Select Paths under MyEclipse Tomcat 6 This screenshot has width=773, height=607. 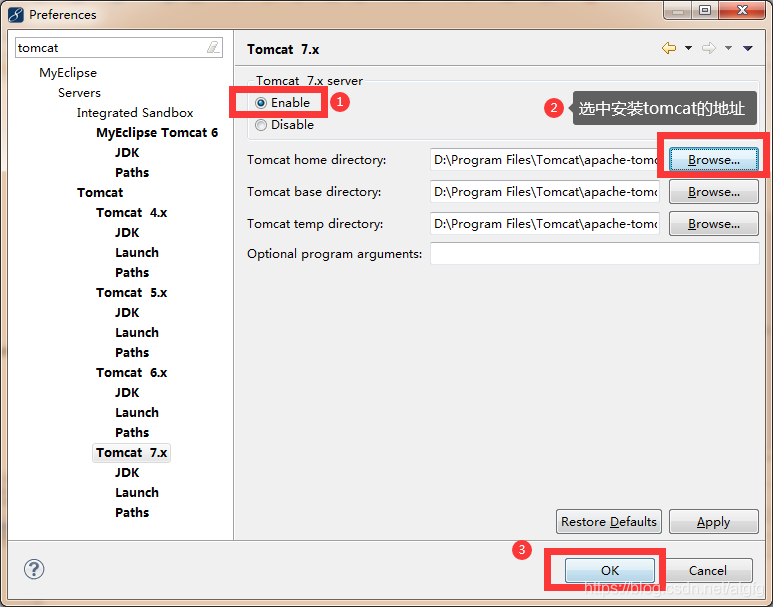click(x=132, y=173)
